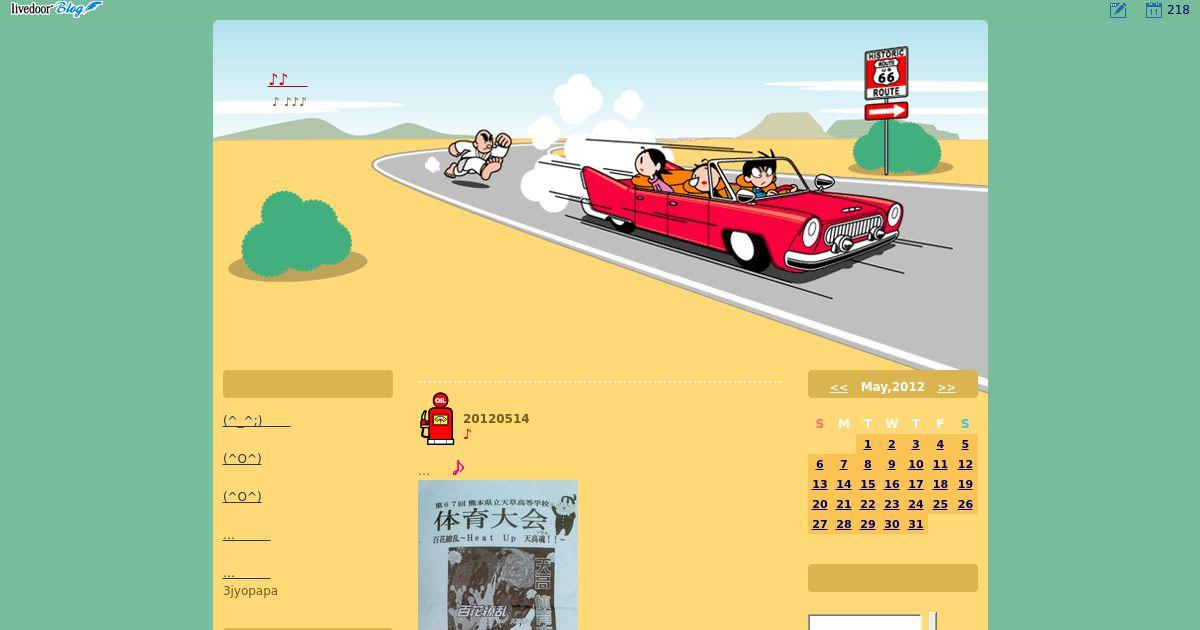Select calendar date 9

tap(891, 464)
